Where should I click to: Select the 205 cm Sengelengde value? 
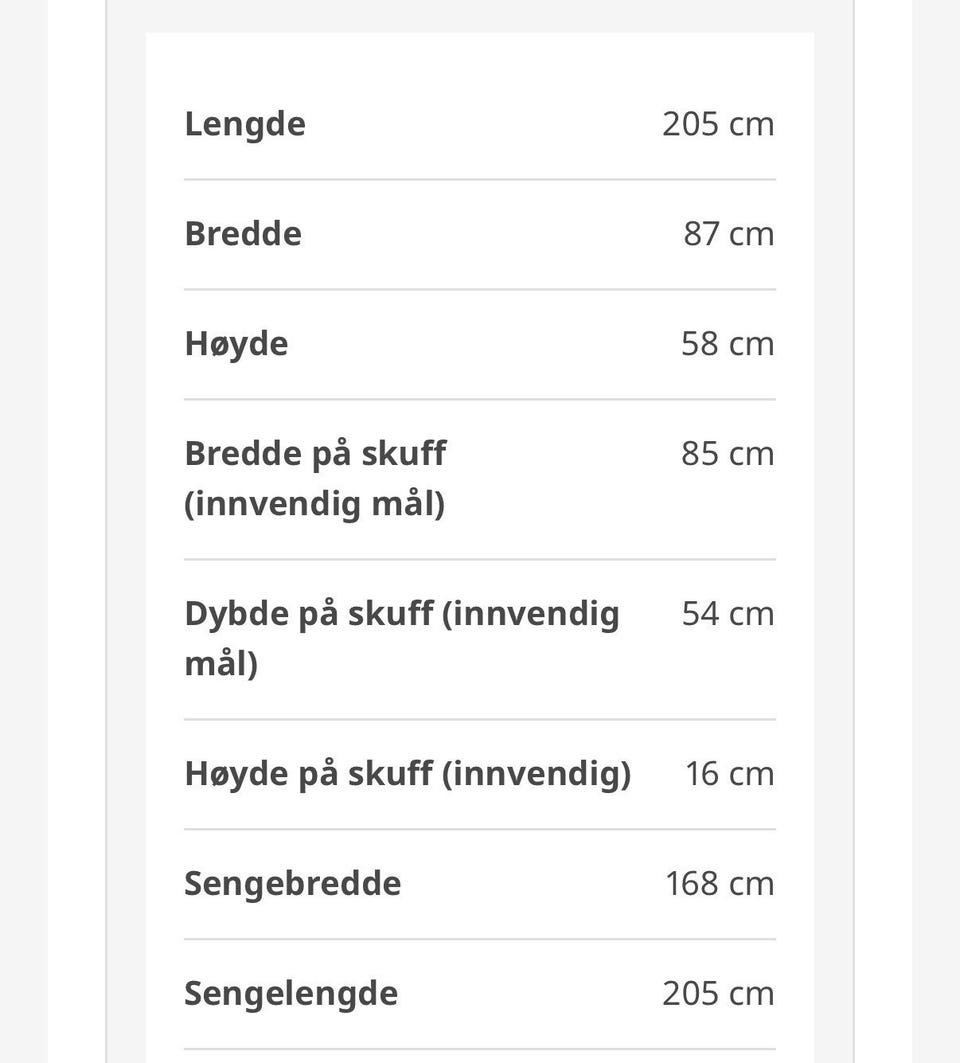coord(718,993)
